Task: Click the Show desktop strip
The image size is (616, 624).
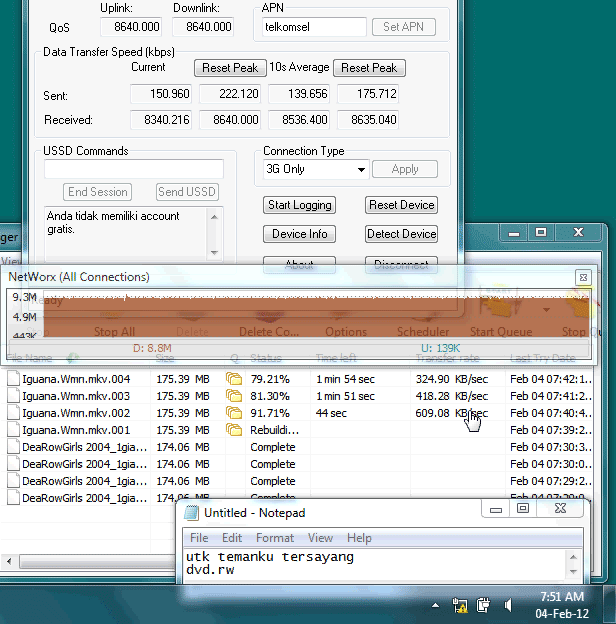Action: [610, 605]
